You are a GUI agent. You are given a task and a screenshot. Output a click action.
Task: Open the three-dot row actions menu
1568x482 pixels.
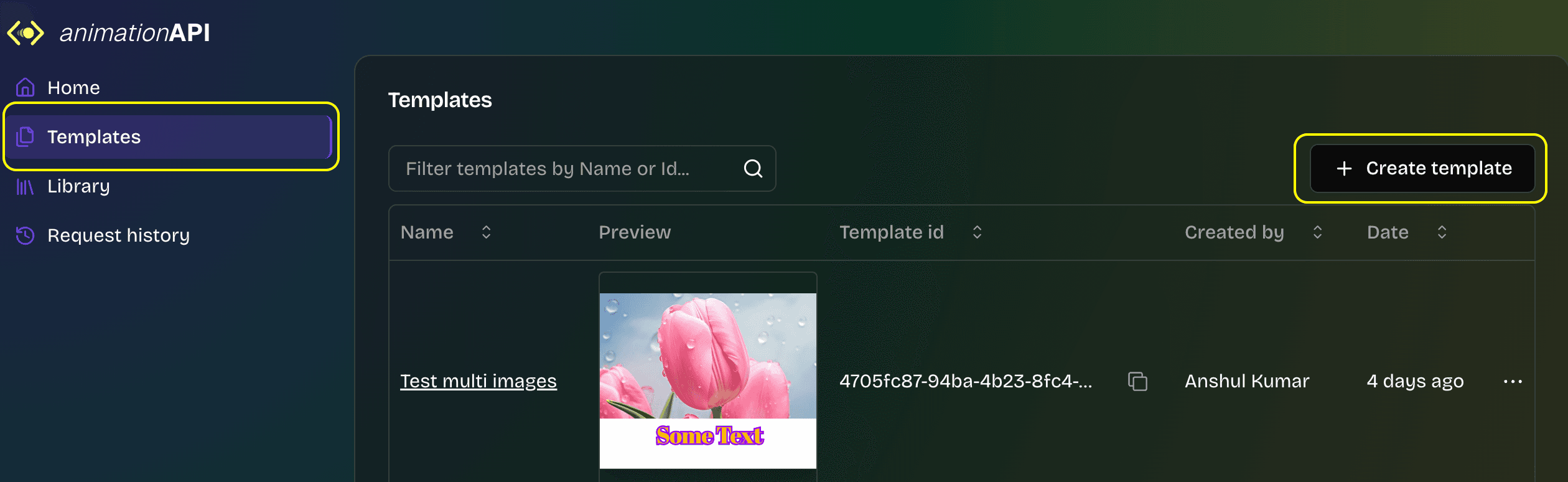1512,381
